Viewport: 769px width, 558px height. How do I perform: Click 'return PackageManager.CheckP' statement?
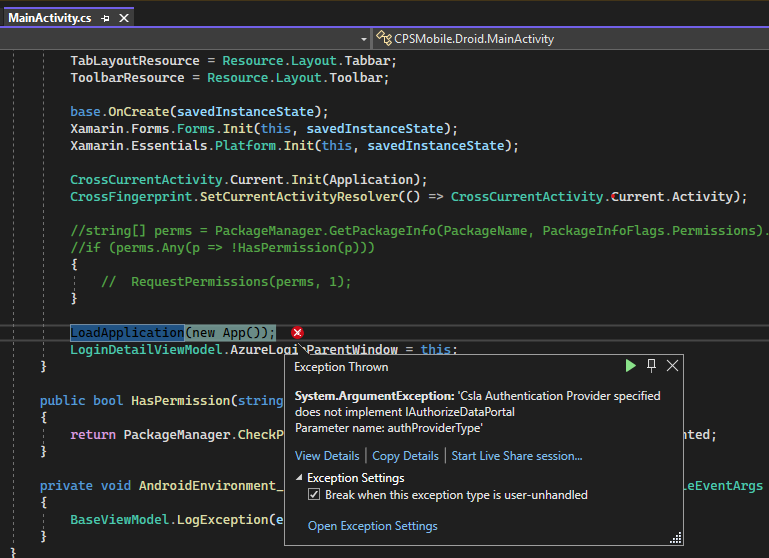(177, 434)
